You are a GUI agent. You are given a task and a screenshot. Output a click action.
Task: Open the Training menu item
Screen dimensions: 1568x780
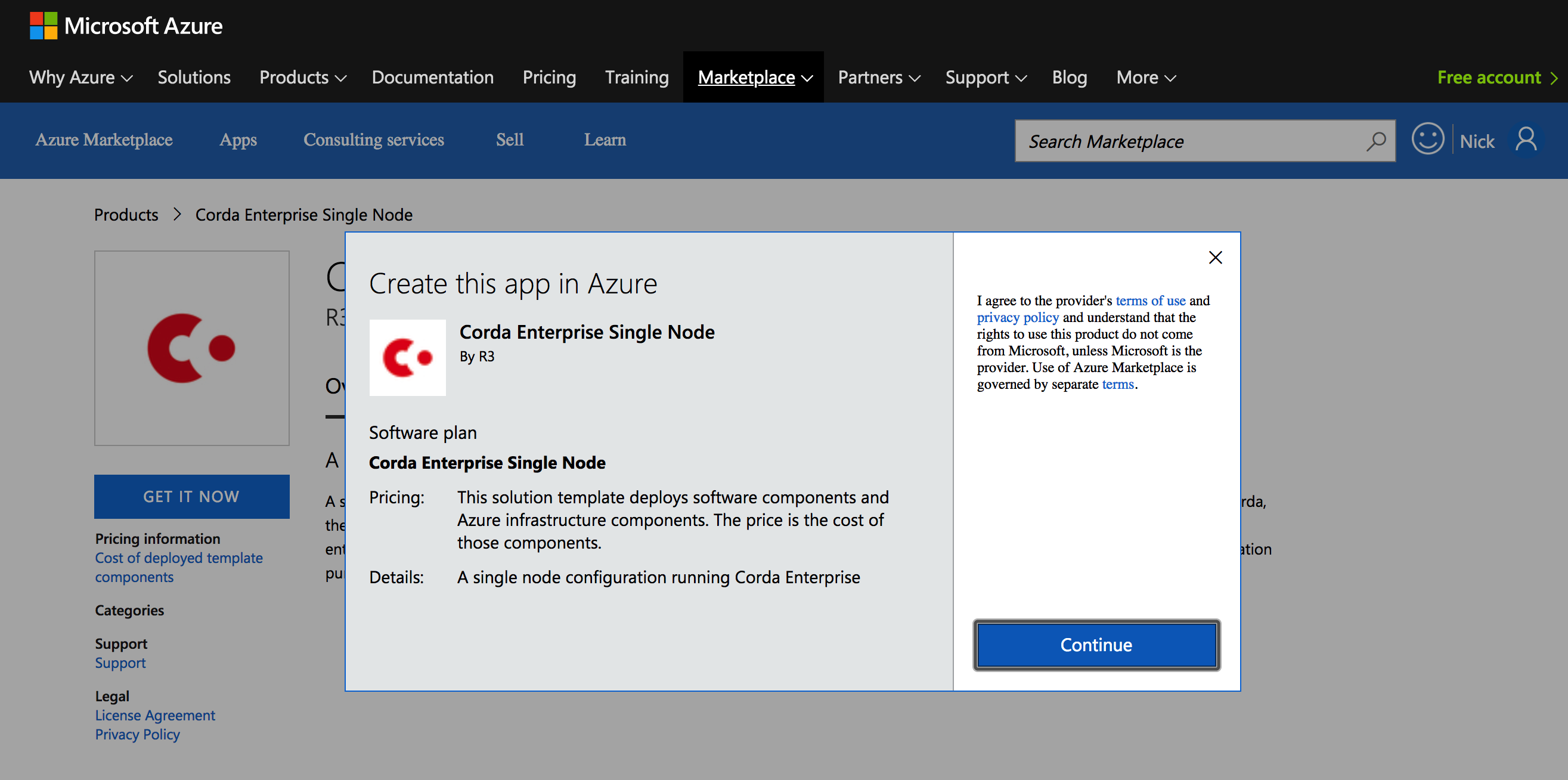(636, 78)
